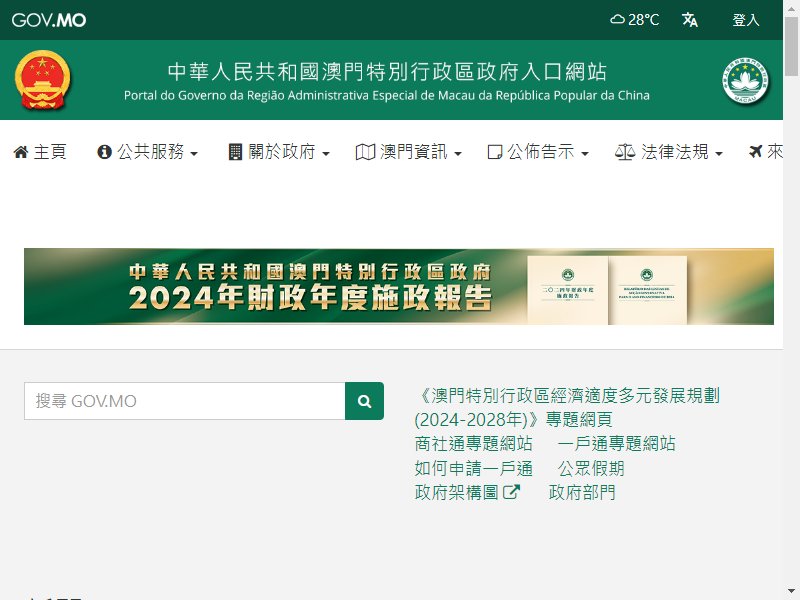Click the vertical scrollbar thumb
This screenshot has height=600, width=800.
pos(792,46)
